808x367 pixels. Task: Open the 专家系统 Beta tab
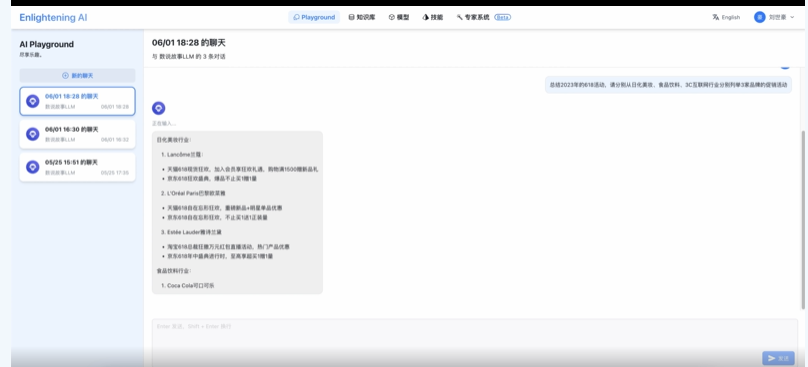click(x=483, y=17)
